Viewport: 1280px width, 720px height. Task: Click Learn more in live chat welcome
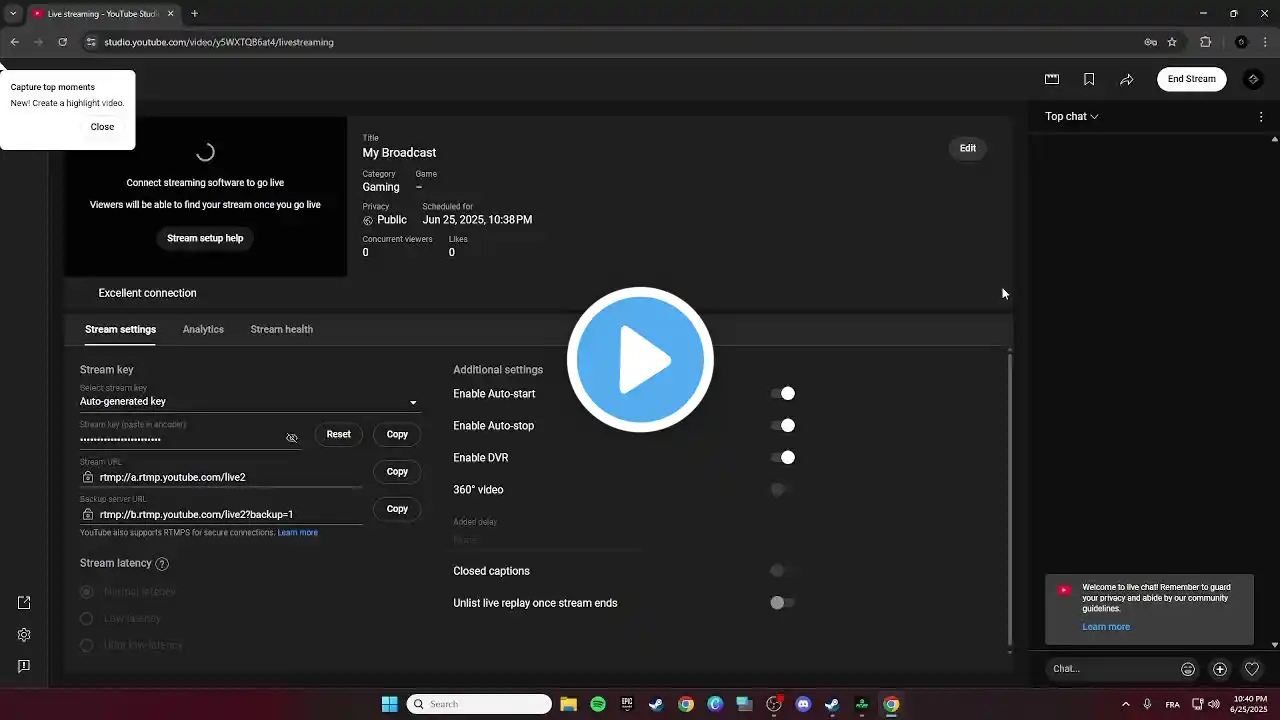coord(1106,627)
